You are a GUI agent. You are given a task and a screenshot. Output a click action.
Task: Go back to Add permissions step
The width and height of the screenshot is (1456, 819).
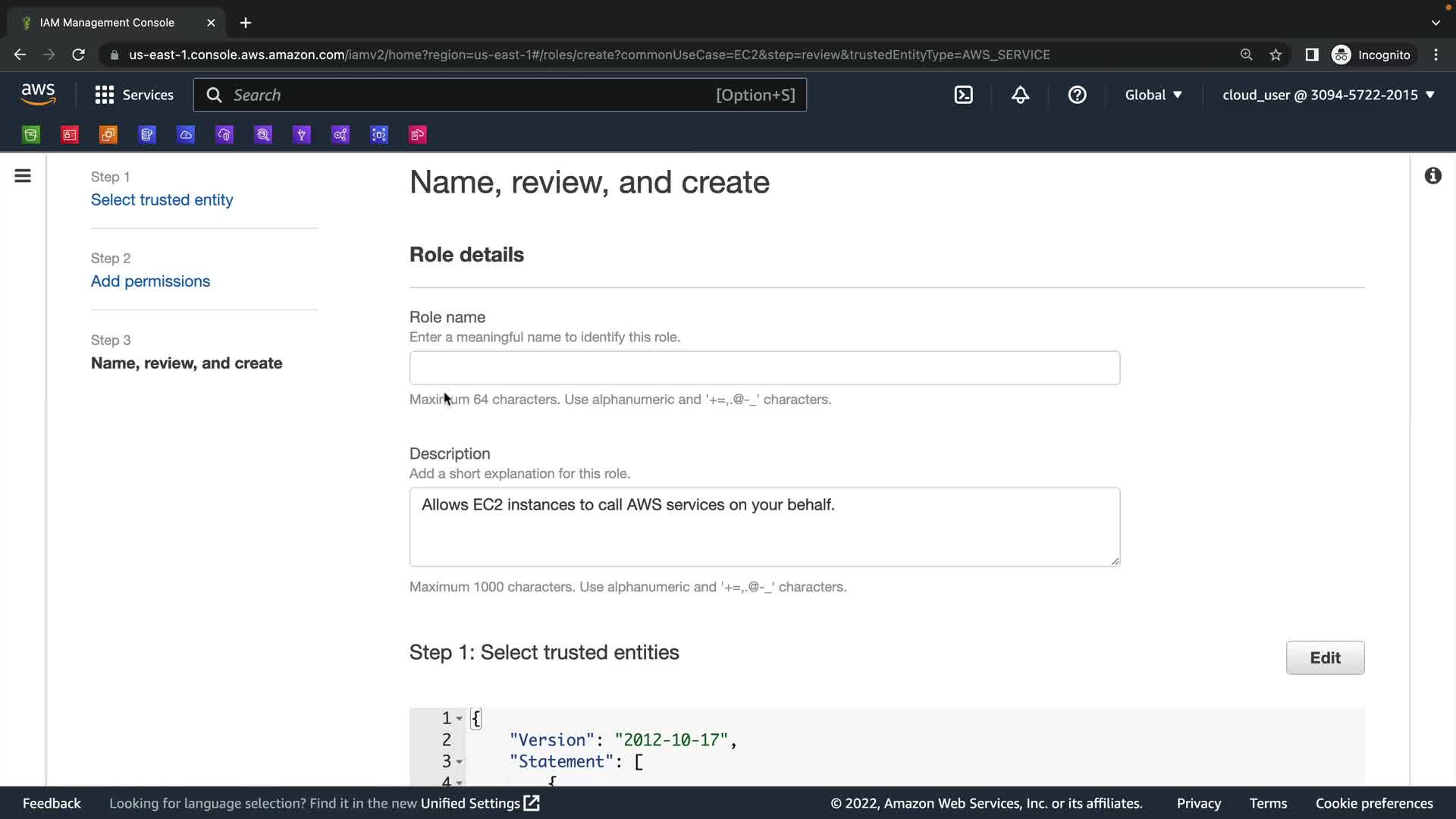[150, 281]
